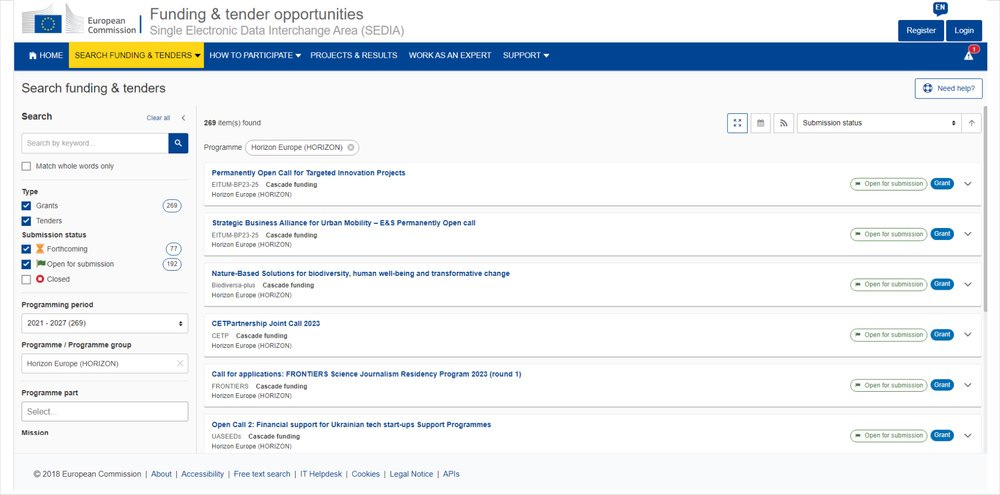Uncheck the Open for submission filter checkbox
1000x495 pixels.
click(26, 264)
